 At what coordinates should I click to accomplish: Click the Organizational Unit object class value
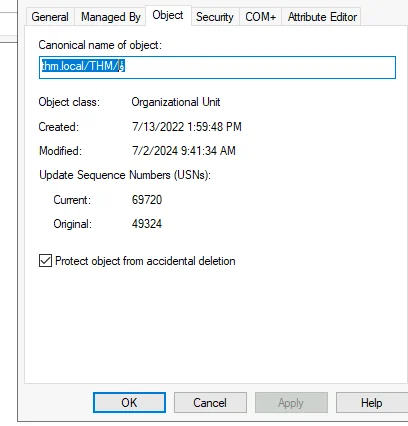tap(176, 102)
